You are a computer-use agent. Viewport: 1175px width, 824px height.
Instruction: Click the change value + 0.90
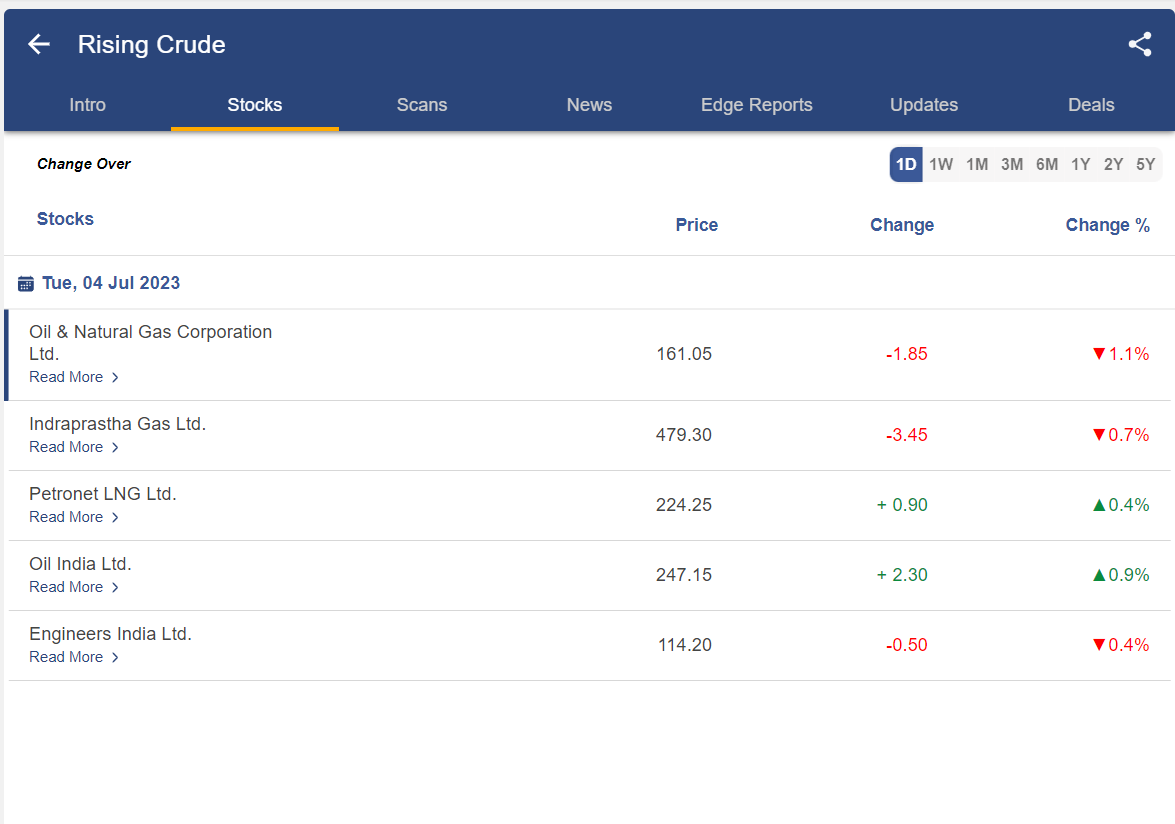pos(902,505)
